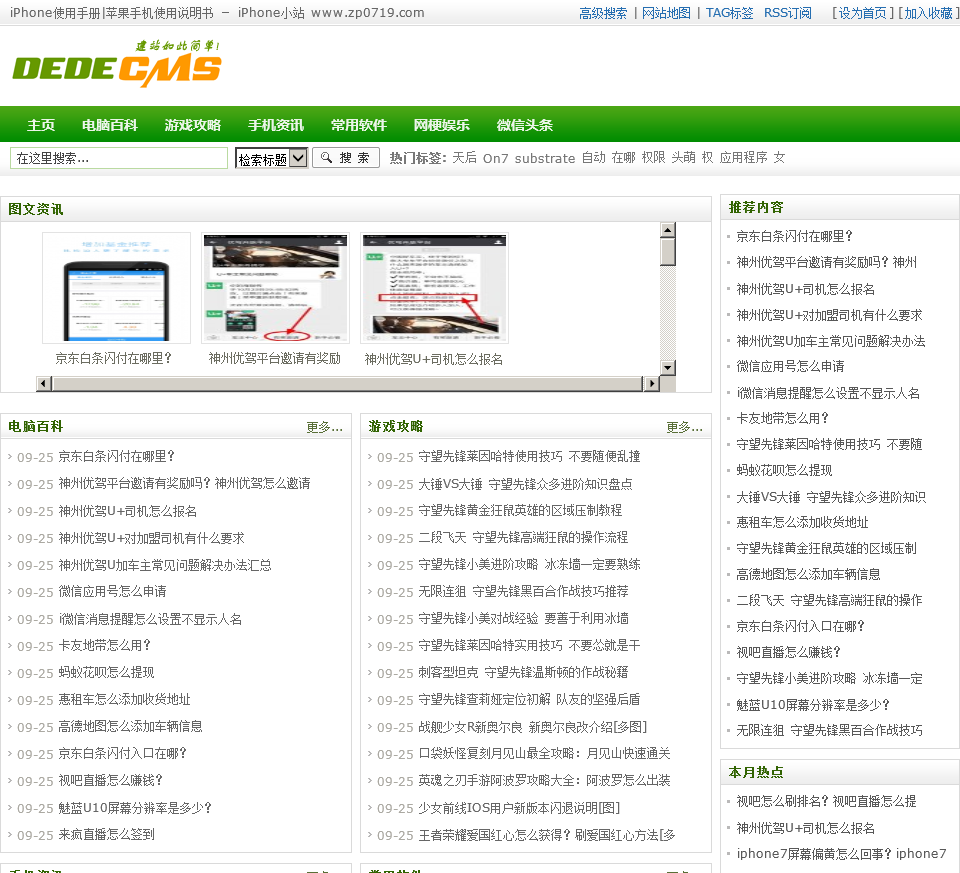The height and width of the screenshot is (873, 960).
Task: Open the 神州优驾平台邀请有奖励 thumbnail image
Action: [x=276, y=288]
